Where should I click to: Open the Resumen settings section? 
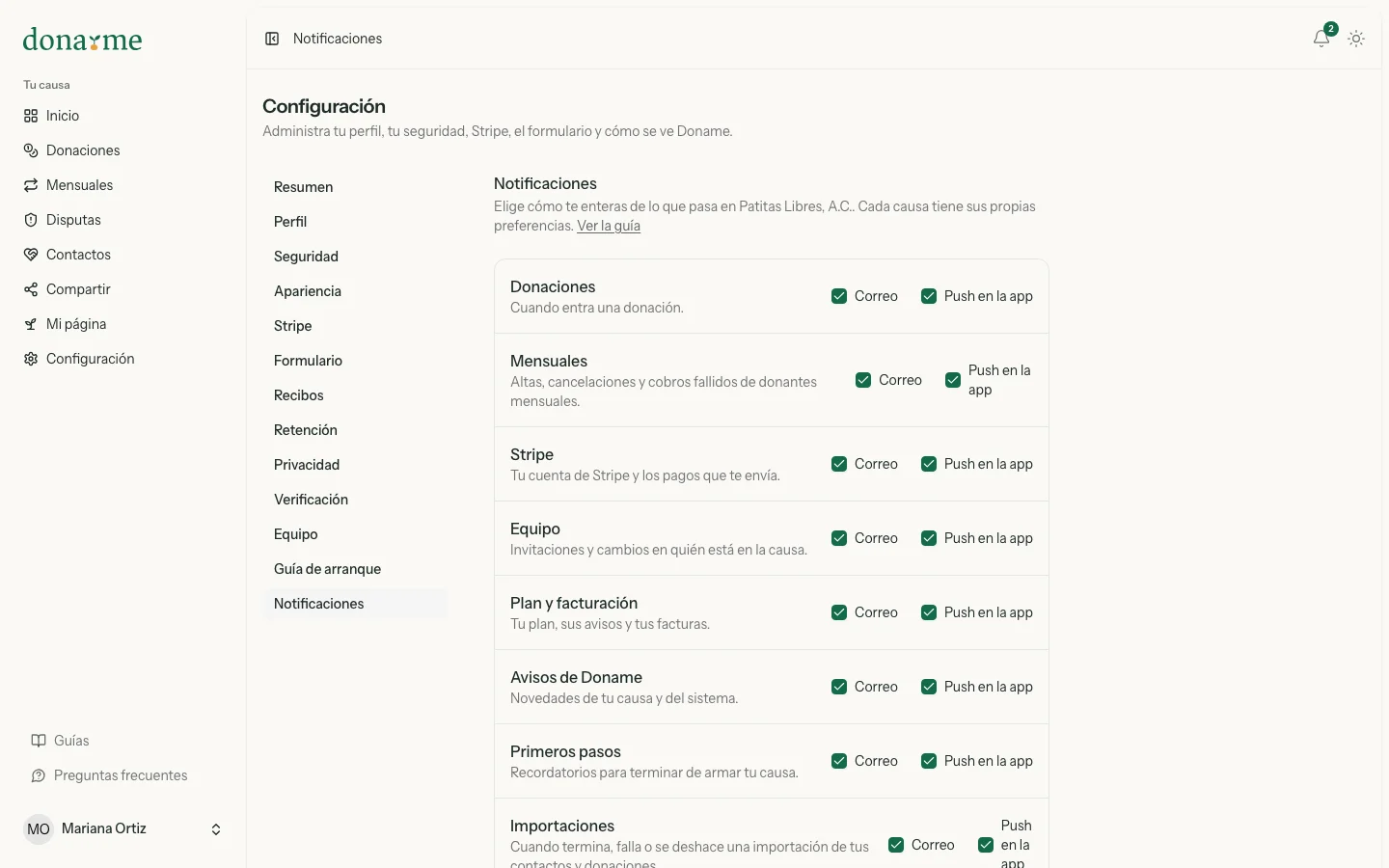[357, 187]
